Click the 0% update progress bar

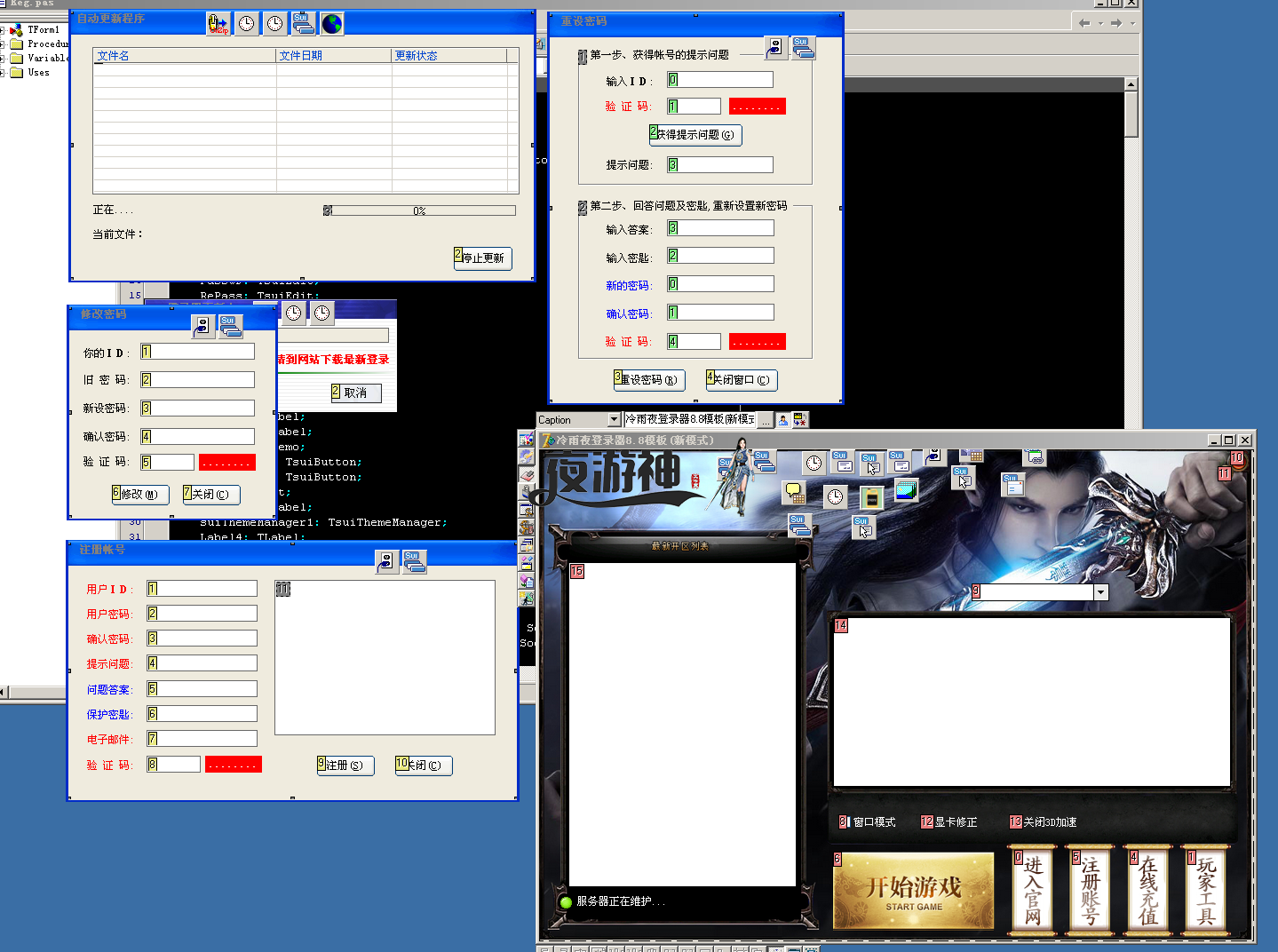click(419, 210)
